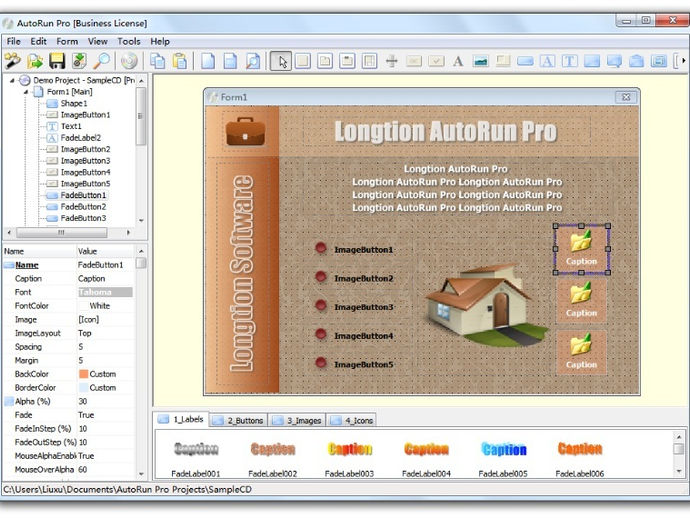
Task: Select ImageButton4 in the project tree
Action: (85, 172)
